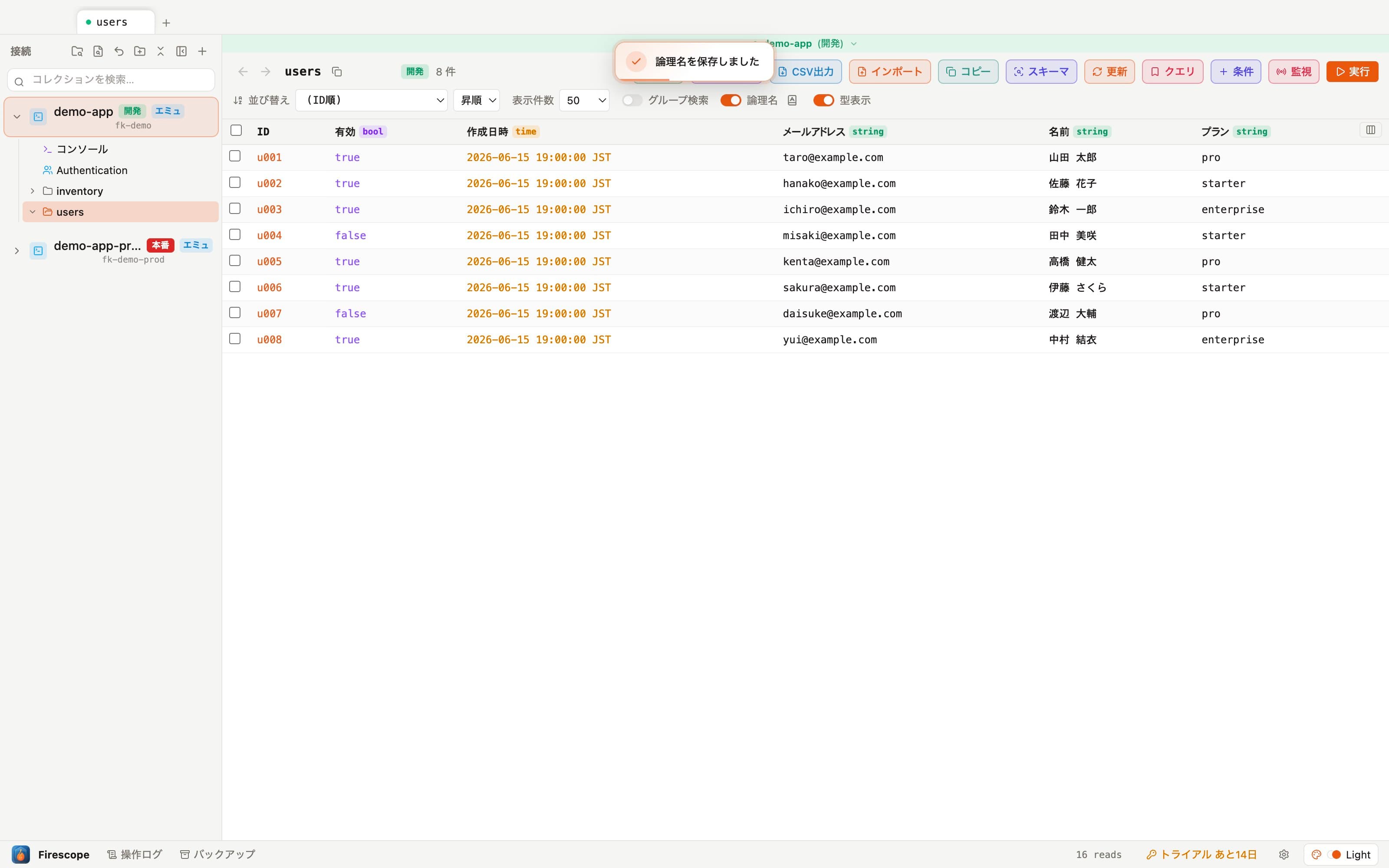Click the undo arrow icon in the sidebar toolbar

[119, 51]
